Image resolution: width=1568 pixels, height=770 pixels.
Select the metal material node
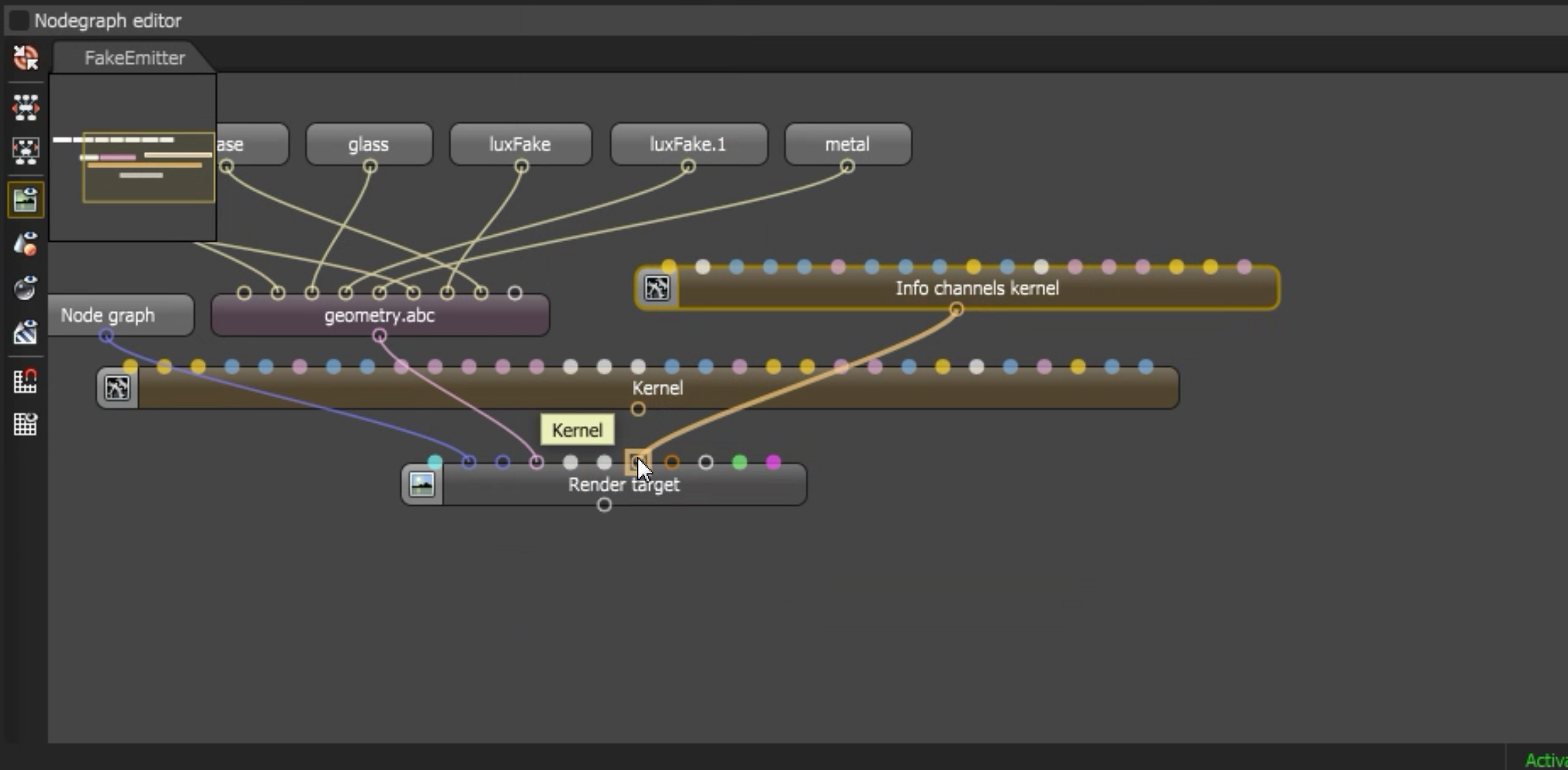point(848,144)
